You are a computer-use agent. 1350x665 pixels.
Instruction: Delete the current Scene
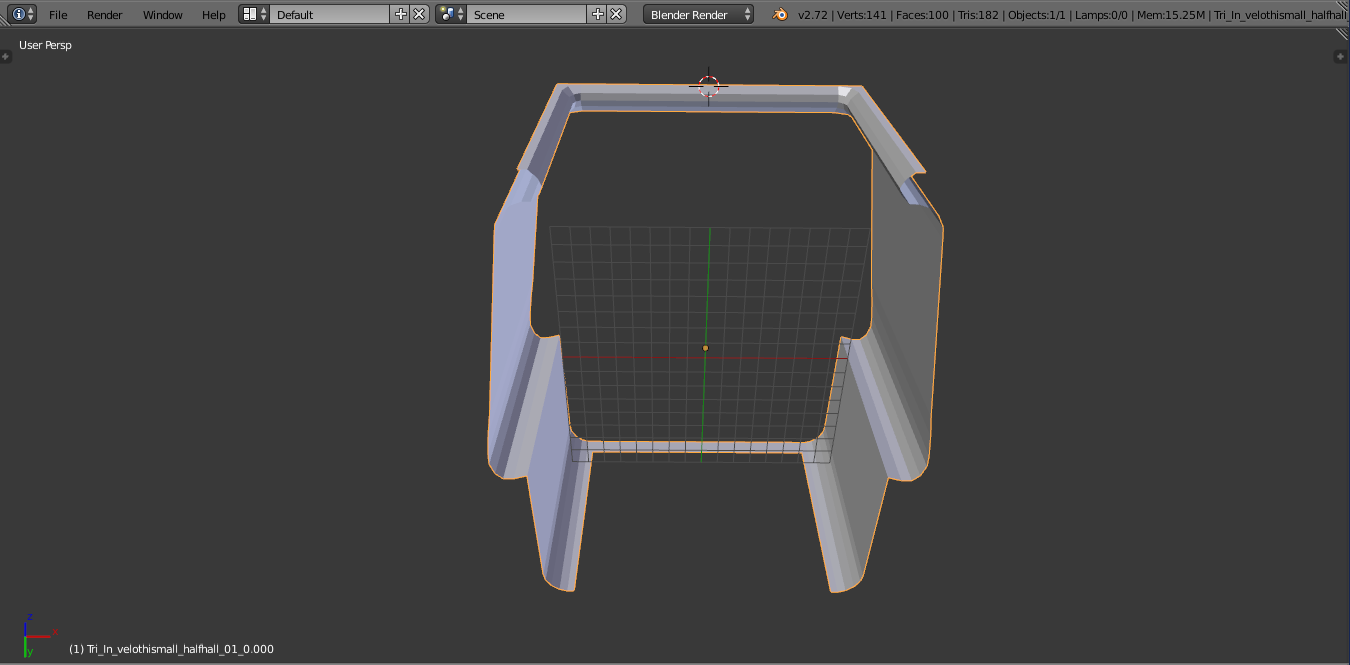click(617, 14)
